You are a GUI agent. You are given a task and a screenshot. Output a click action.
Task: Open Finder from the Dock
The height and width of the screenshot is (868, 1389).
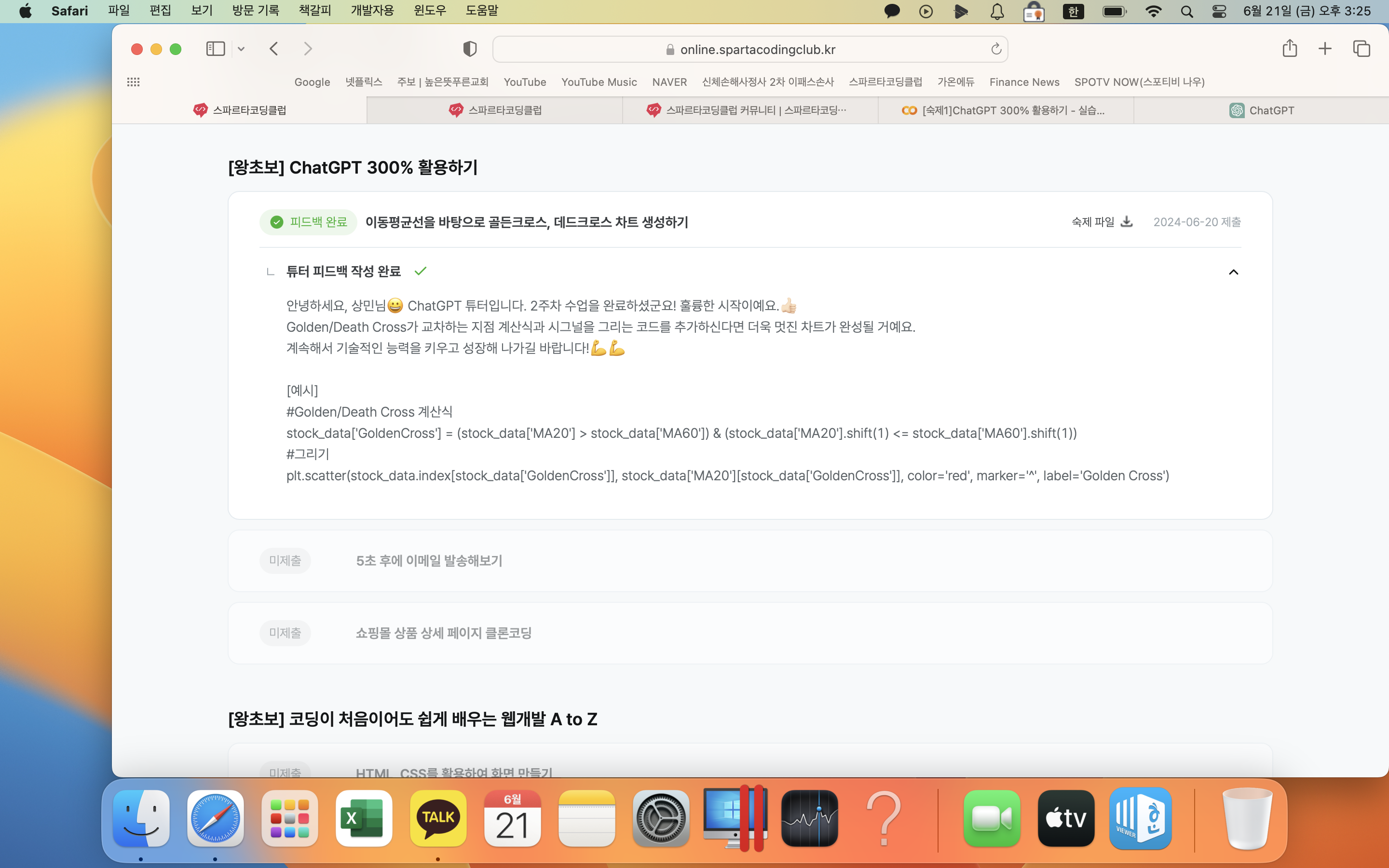coord(141,819)
